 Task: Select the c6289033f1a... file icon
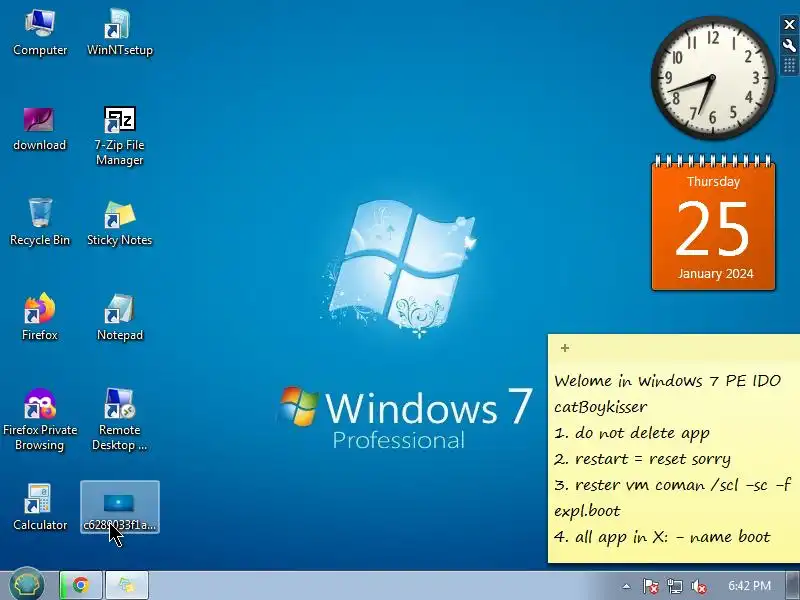tap(119, 507)
